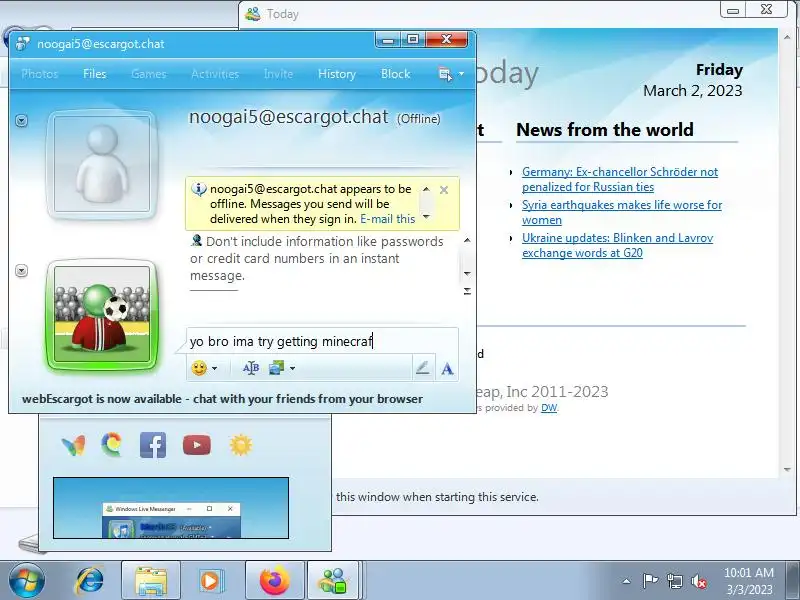Image resolution: width=800 pixels, height=600 pixels.
Task: Click the YouTube icon
Action: (197, 445)
